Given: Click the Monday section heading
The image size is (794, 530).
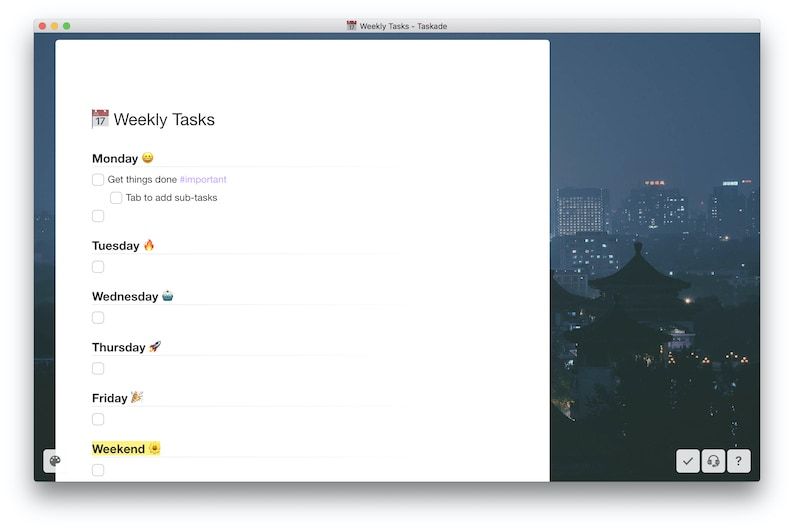Looking at the screenshot, I should [115, 159].
